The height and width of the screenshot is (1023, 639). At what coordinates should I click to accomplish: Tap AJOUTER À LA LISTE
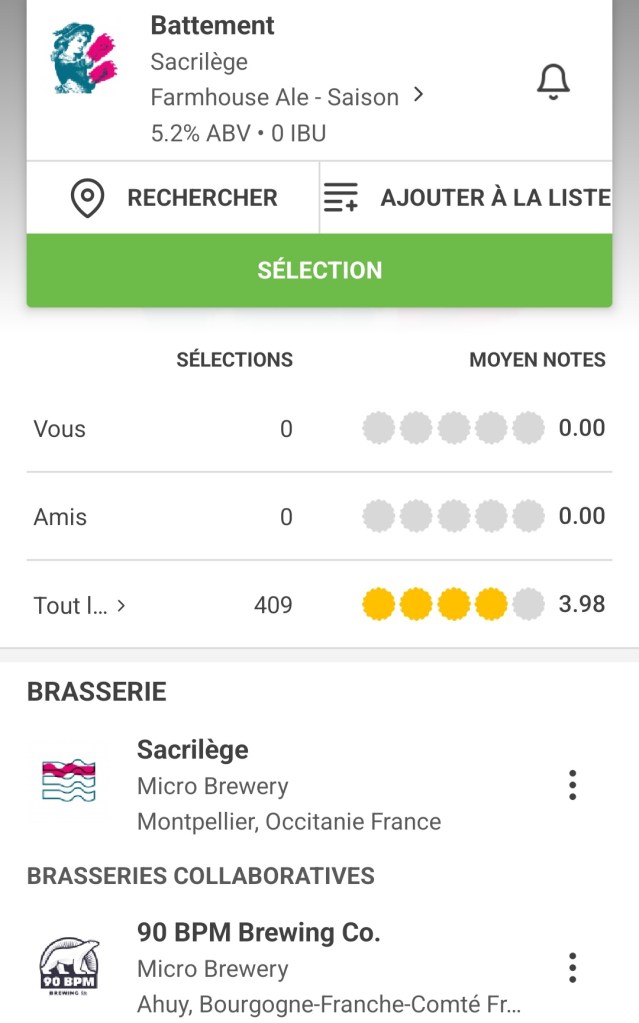pos(494,198)
